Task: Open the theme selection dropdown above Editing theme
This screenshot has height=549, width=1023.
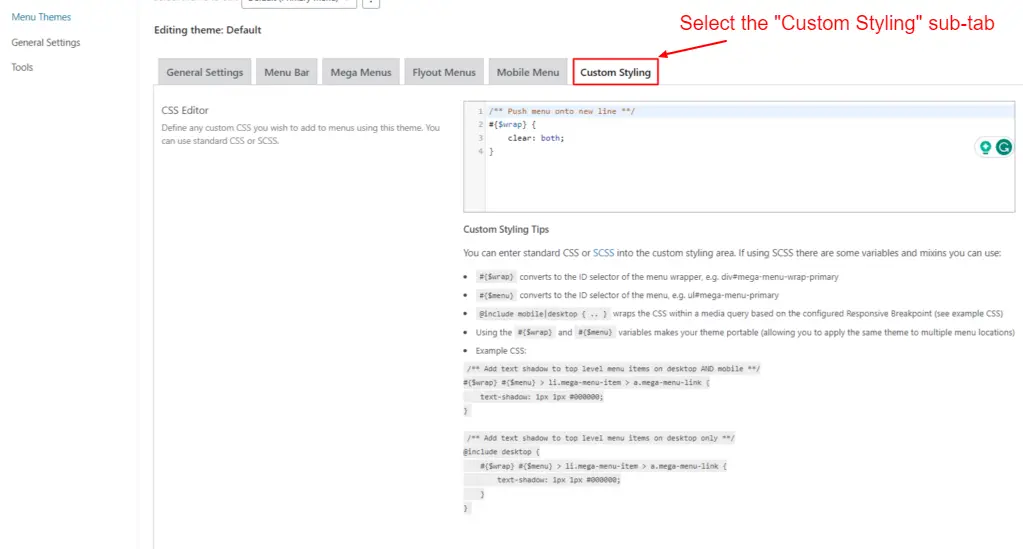Action: tap(298, 3)
